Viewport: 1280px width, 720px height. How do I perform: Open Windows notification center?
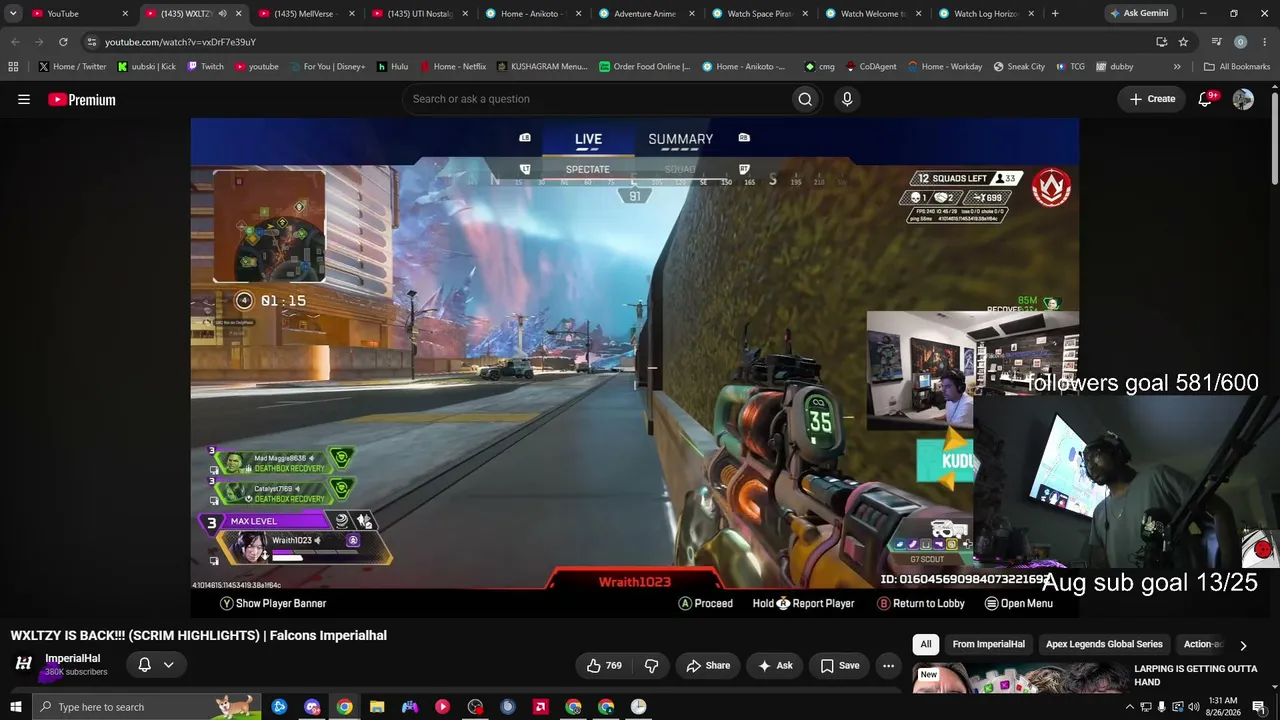pyautogui.click(x=1259, y=707)
